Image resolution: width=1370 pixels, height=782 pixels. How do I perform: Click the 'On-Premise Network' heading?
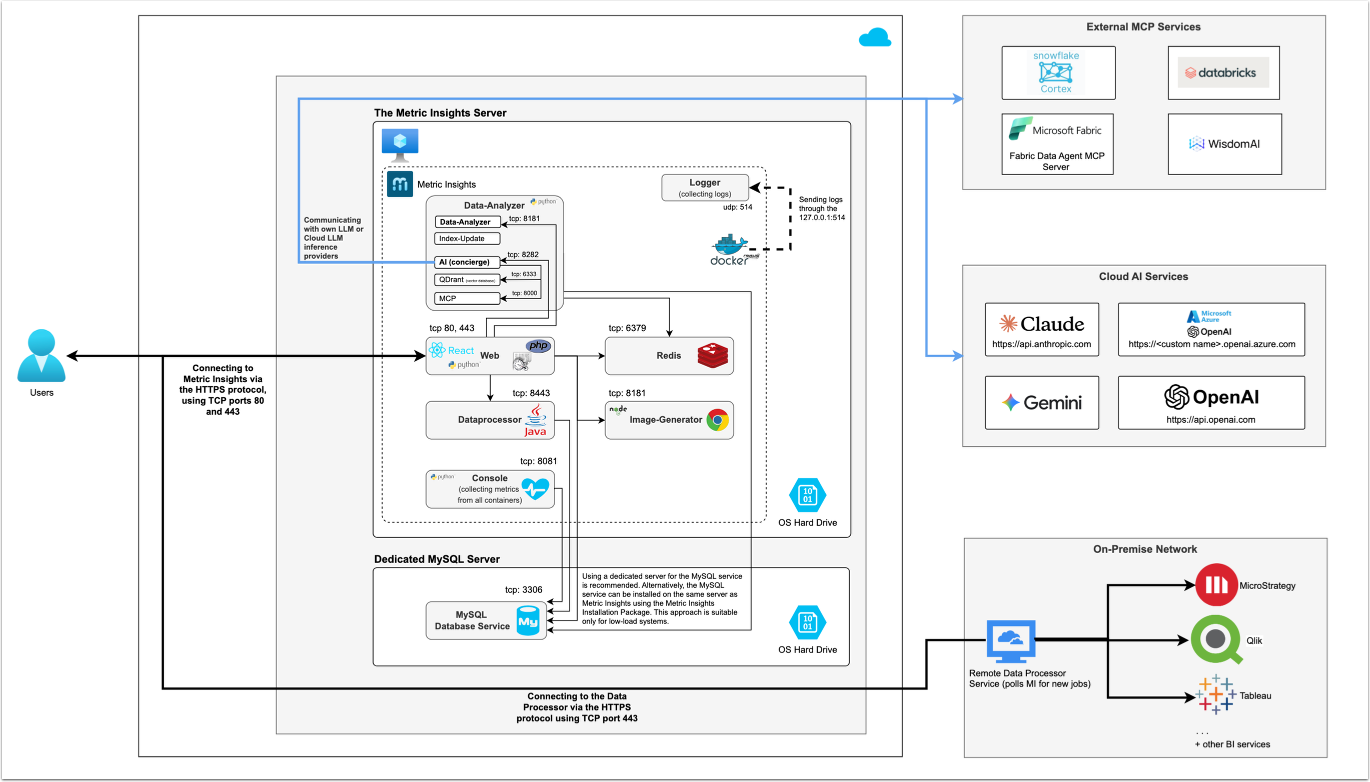tap(1144, 549)
